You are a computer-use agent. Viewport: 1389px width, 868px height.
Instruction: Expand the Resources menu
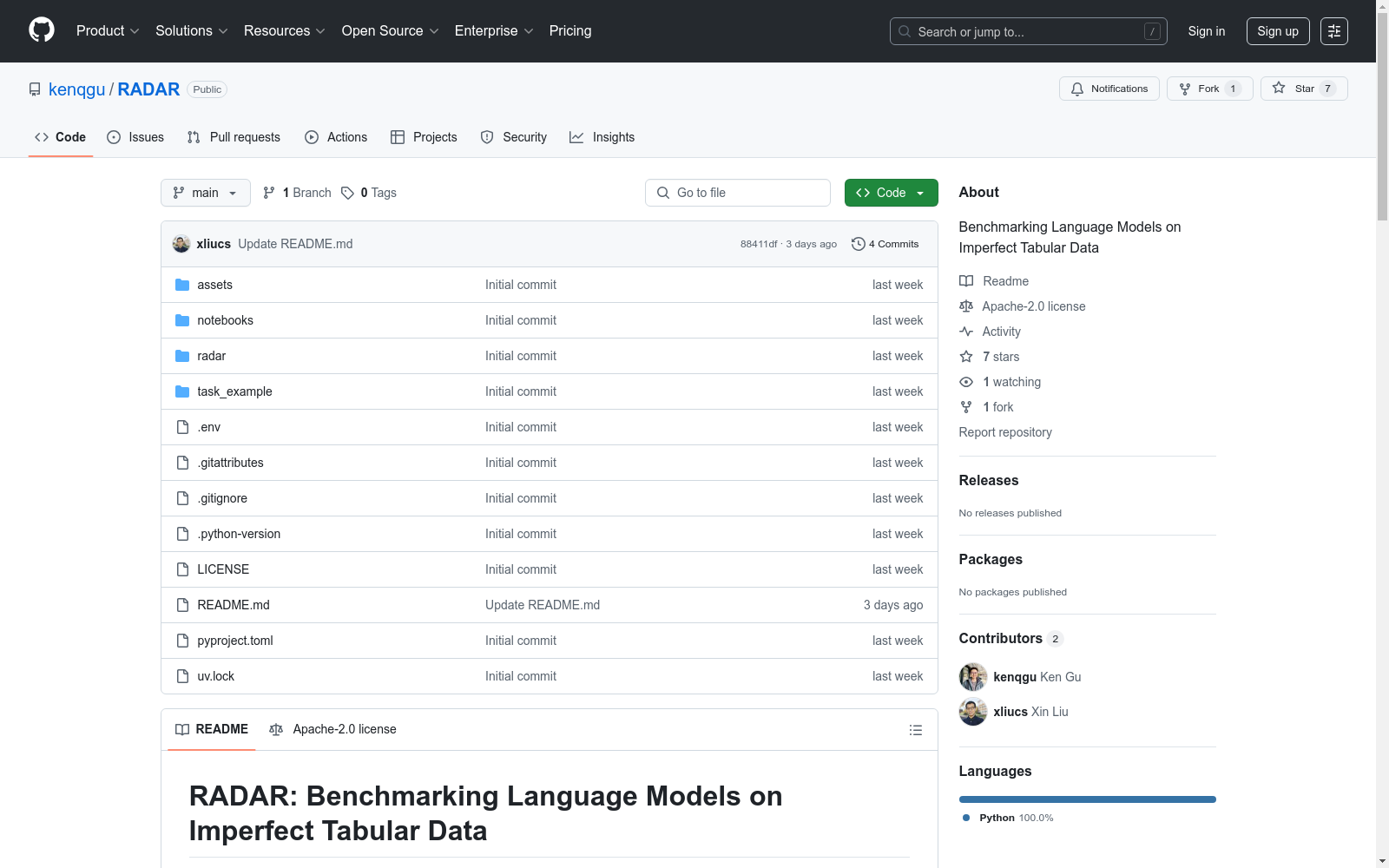coord(285,31)
